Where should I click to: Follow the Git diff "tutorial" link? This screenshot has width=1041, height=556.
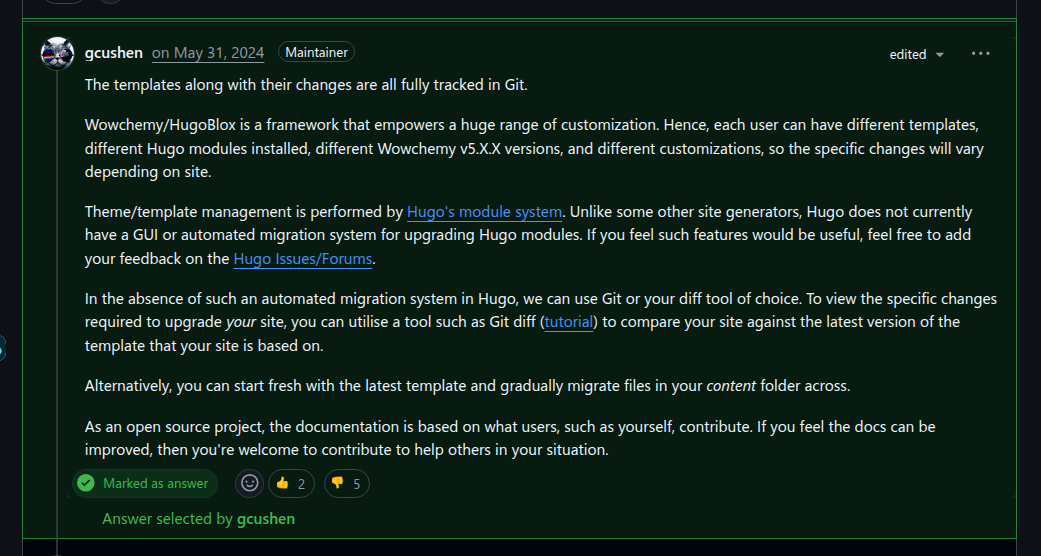[x=570, y=322]
